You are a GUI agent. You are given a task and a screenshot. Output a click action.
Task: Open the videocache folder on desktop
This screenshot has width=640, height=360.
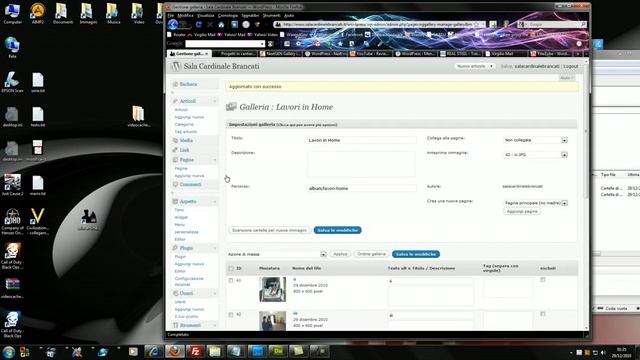point(138,116)
